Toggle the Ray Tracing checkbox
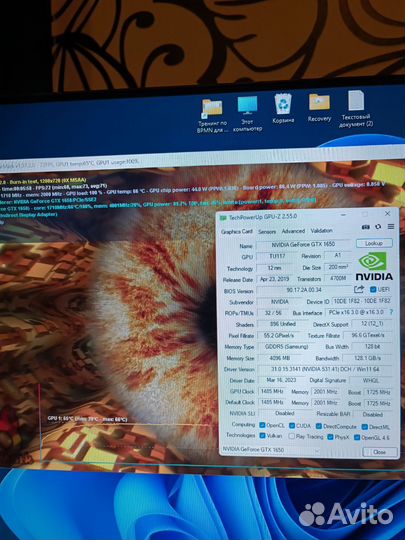This screenshot has height=540, width=405. (292, 436)
